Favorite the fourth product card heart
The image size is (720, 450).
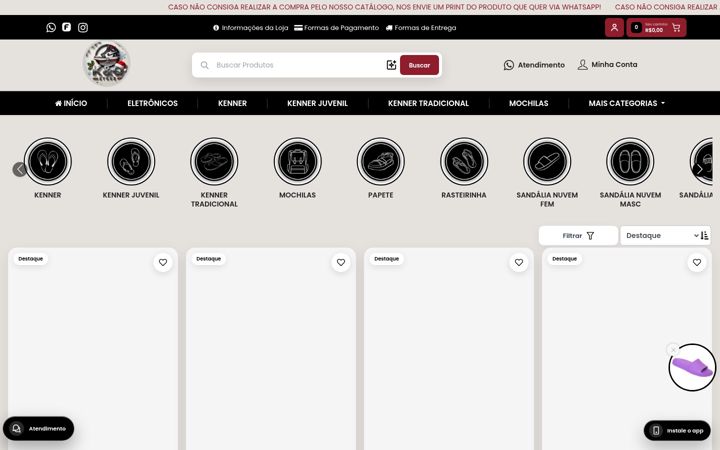coord(697,262)
